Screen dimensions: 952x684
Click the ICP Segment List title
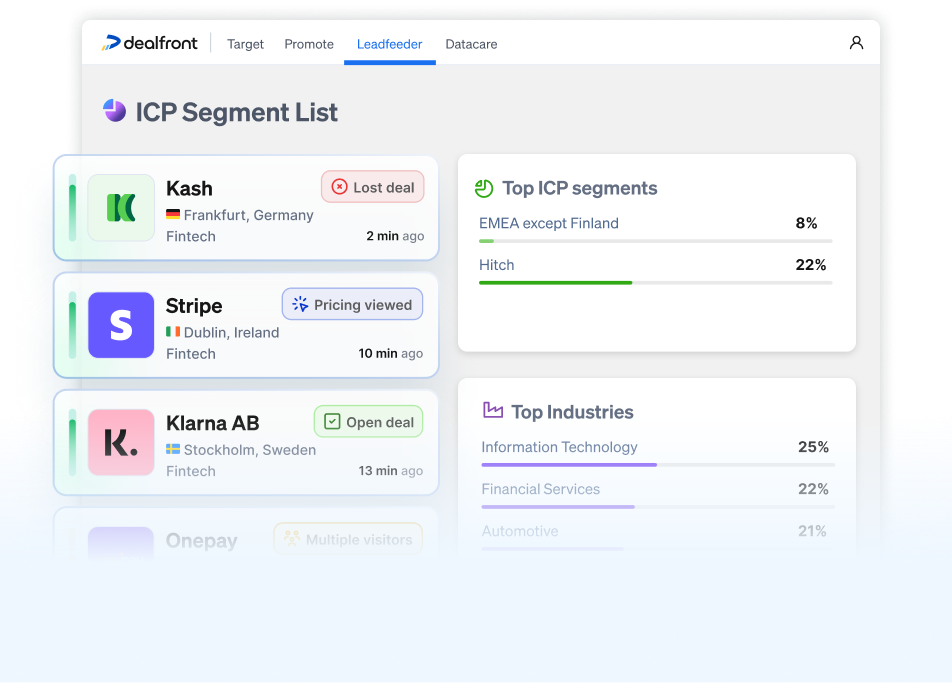tap(236, 113)
